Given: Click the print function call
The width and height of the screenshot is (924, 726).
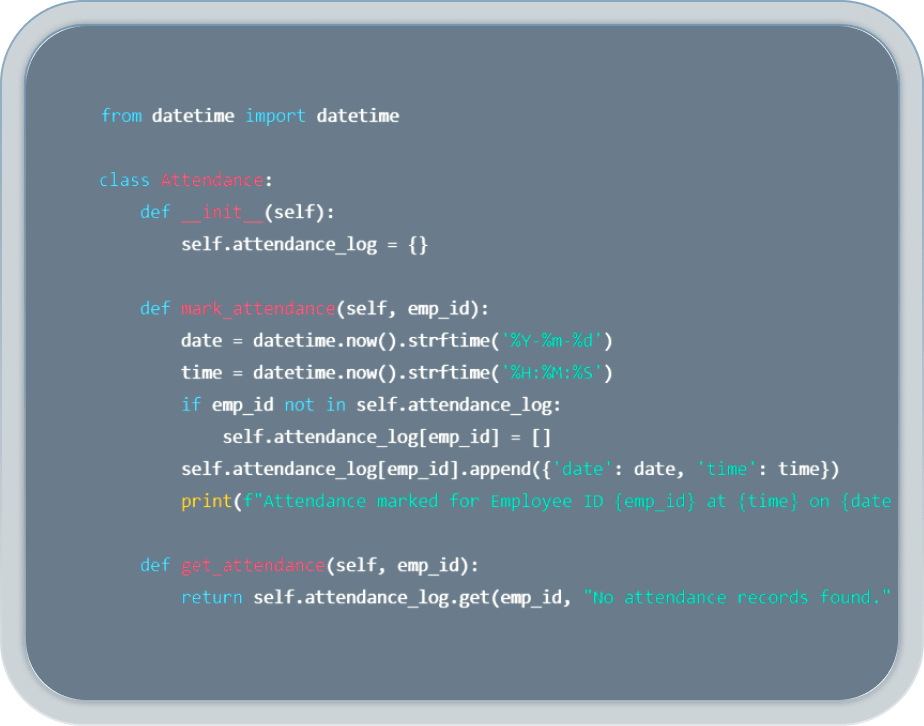Looking at the screenshot, I should point(206,501).
